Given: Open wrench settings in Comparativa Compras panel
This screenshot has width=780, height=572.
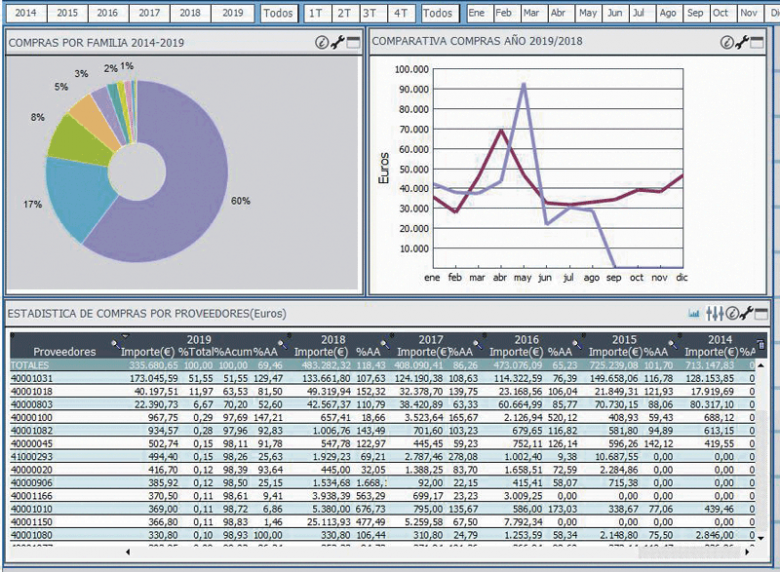Looking at the screenshot, I should (x=741, y=42).
